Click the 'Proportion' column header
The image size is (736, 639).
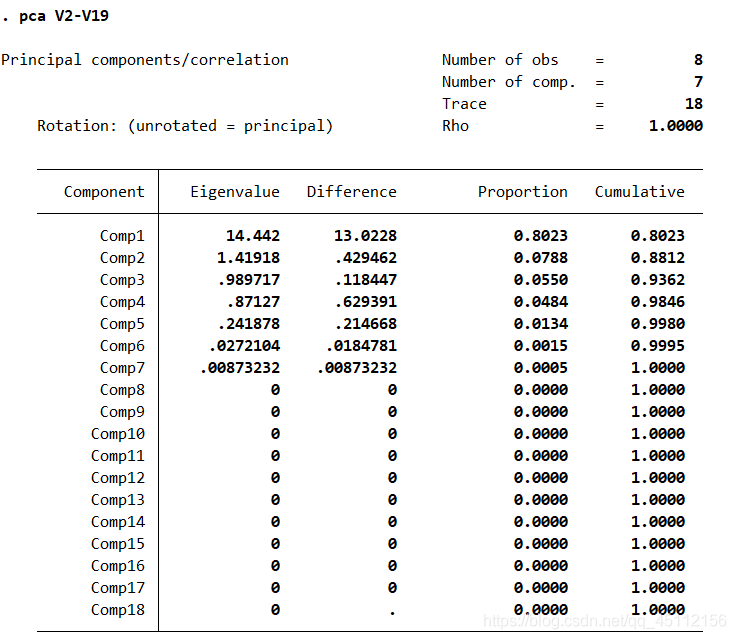point(522,192)
